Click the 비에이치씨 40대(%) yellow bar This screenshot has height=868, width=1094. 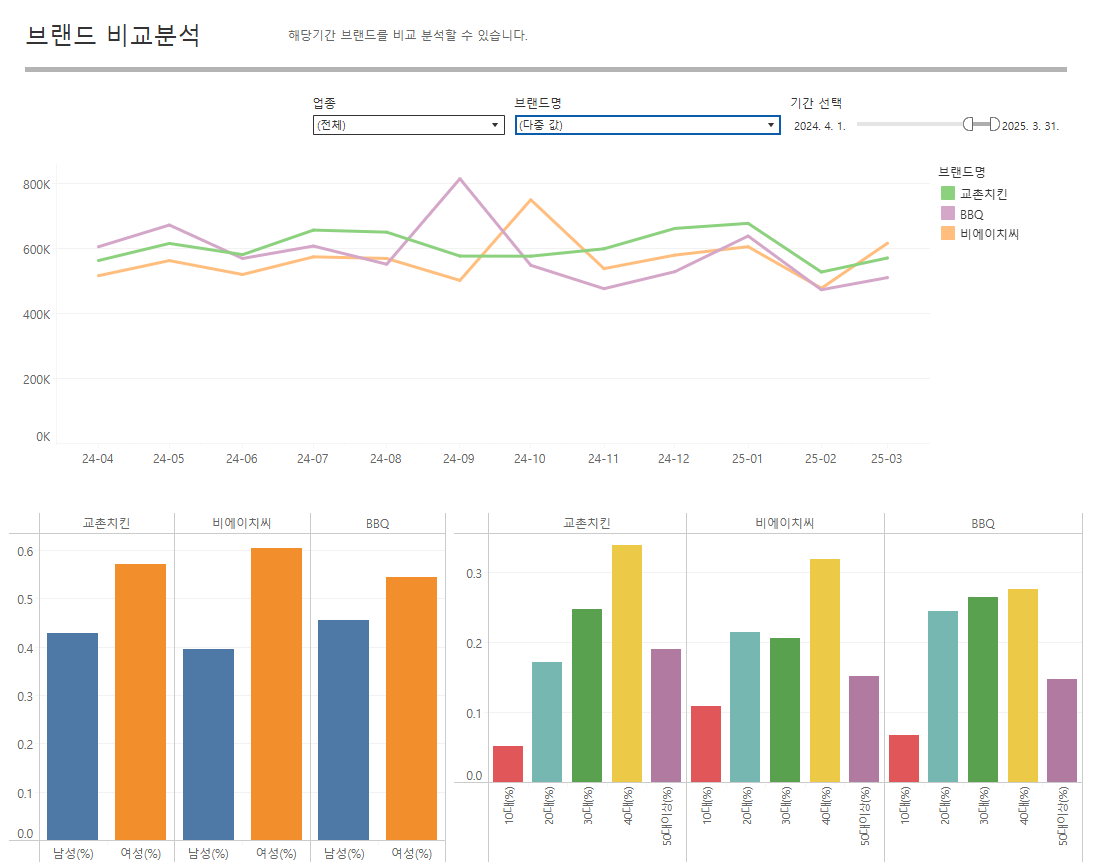tap(825, 671)
